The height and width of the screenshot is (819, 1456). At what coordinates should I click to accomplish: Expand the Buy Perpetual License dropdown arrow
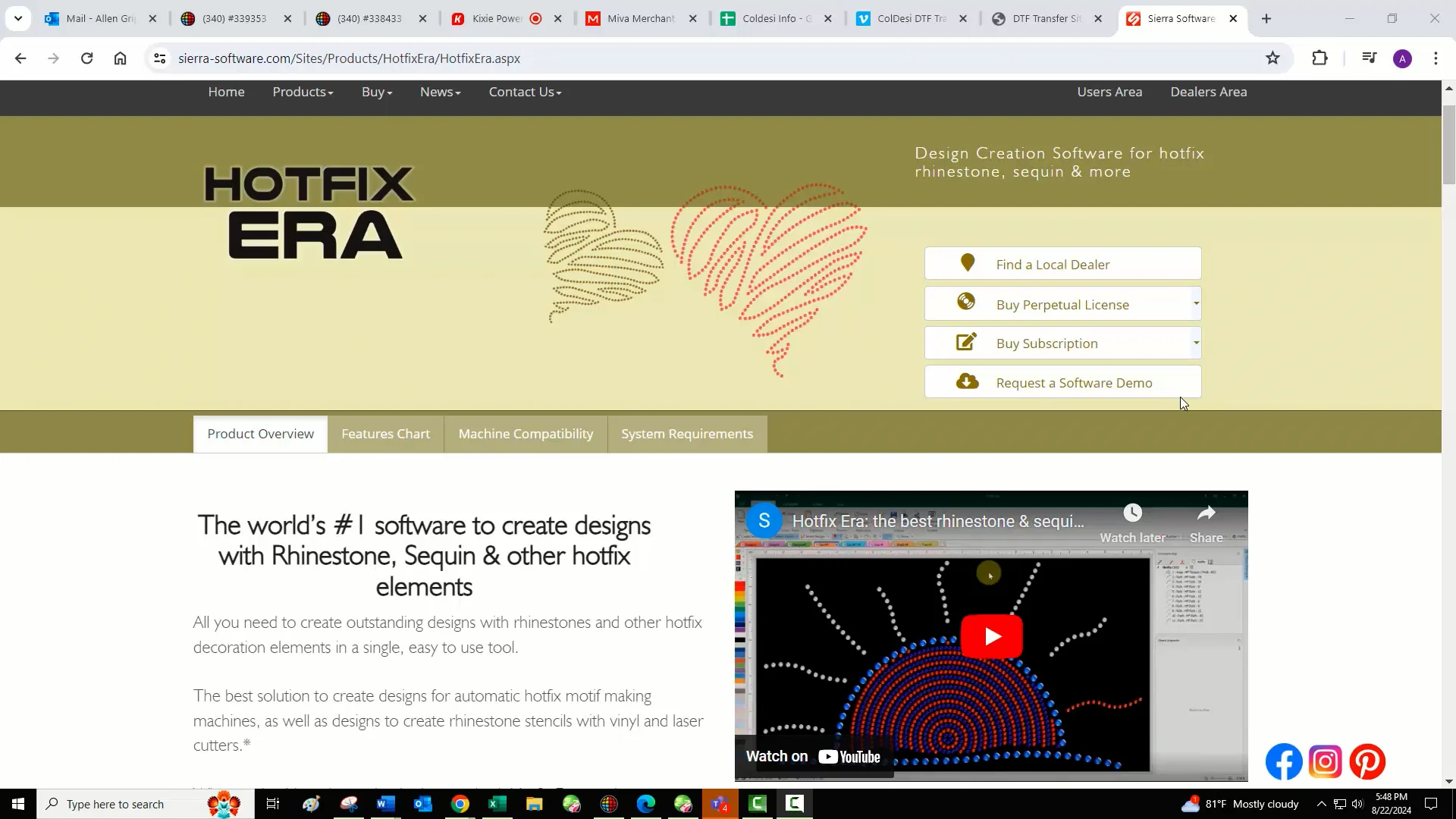point(1196,303)
